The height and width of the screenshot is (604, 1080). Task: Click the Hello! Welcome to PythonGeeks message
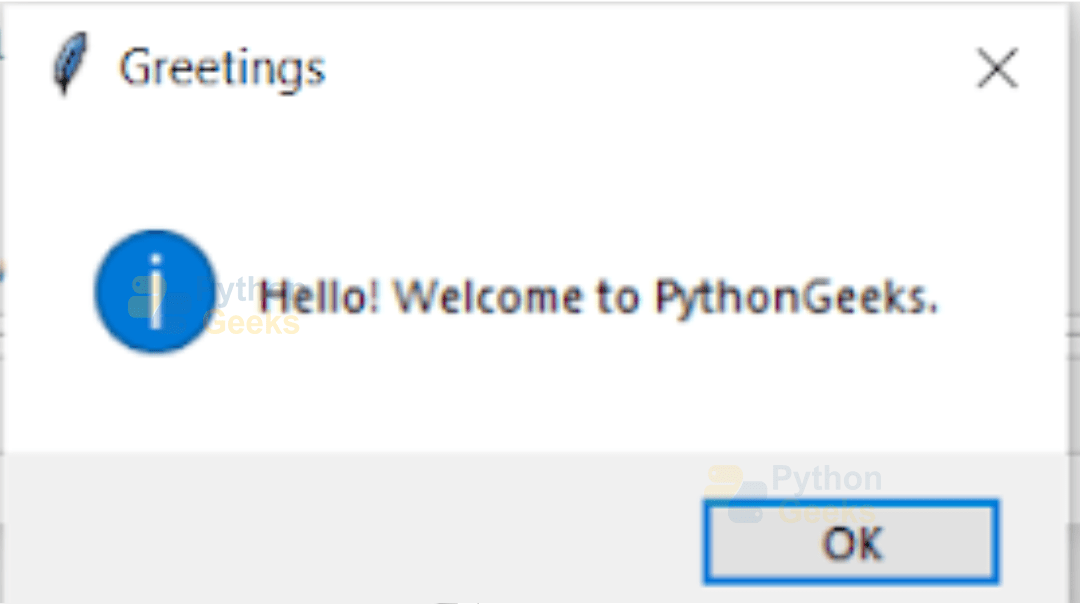tap(598, 298)
